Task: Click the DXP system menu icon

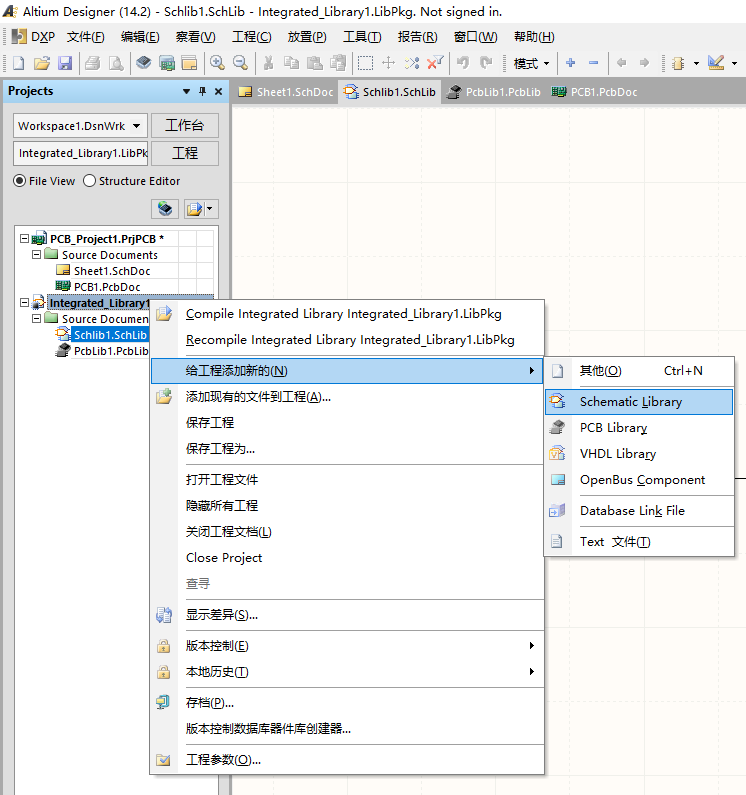Action: (19, 37)
